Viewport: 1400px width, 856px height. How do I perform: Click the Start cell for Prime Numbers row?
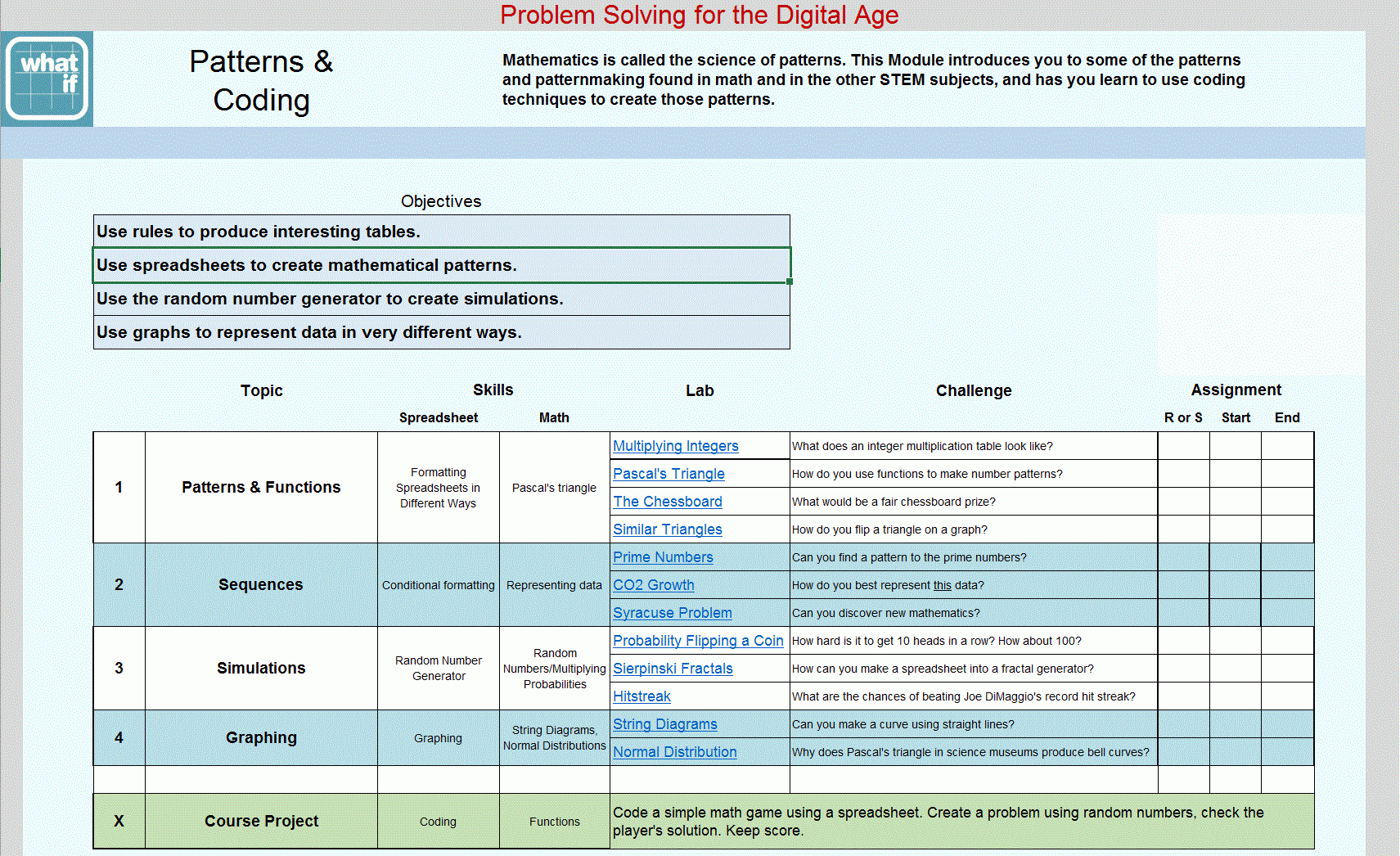click(1236, 557)
